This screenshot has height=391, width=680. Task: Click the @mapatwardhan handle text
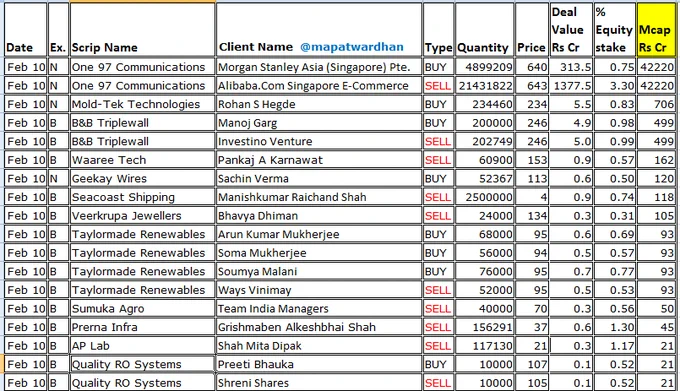352,47
